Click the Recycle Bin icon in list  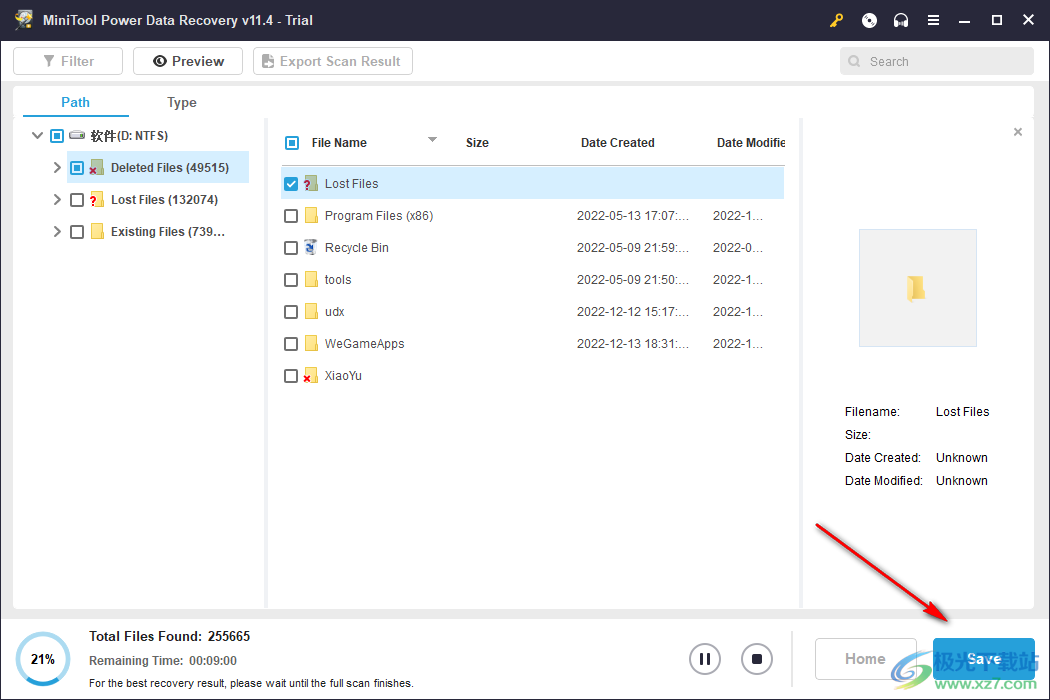311,247
